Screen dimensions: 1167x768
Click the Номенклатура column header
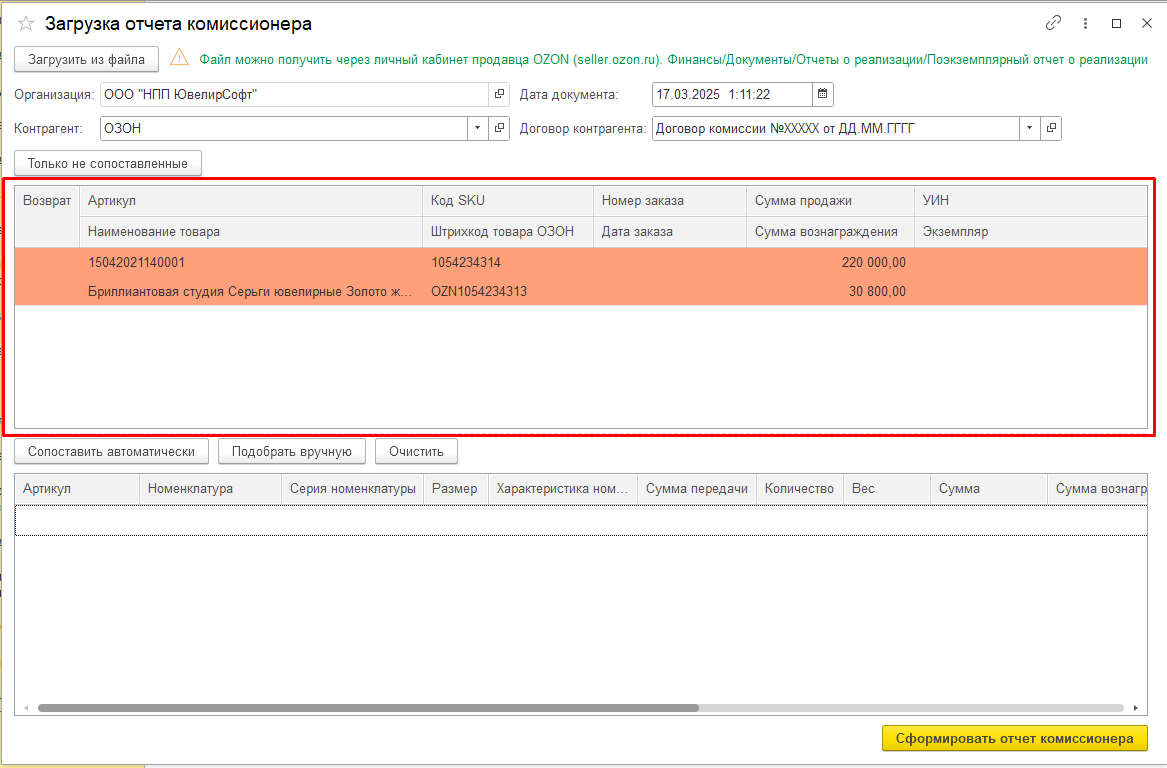(211, 489)
